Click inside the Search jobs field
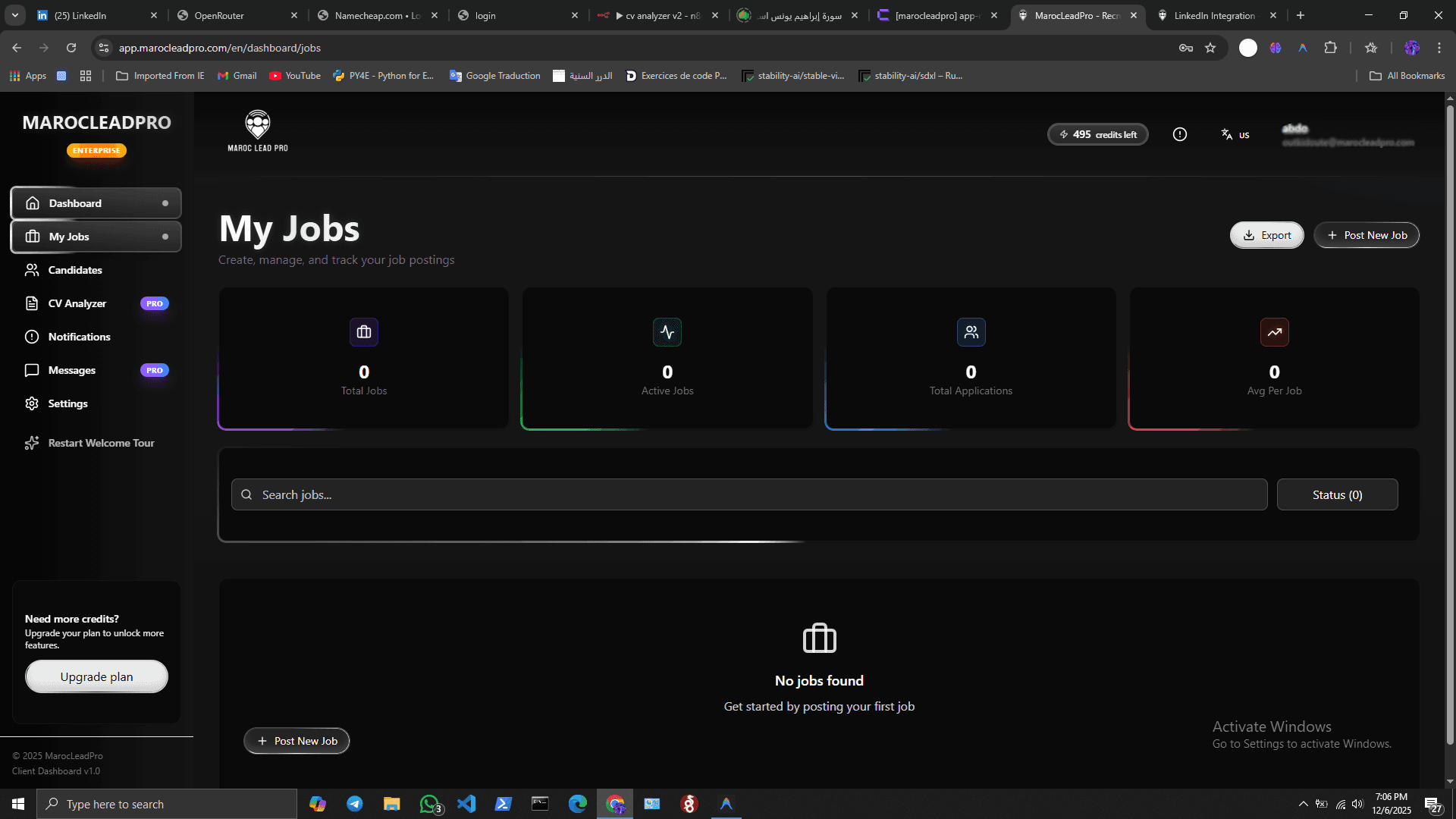Image resolution: width=1456 pixels, height=819 pixels. [x=531, y=494]
